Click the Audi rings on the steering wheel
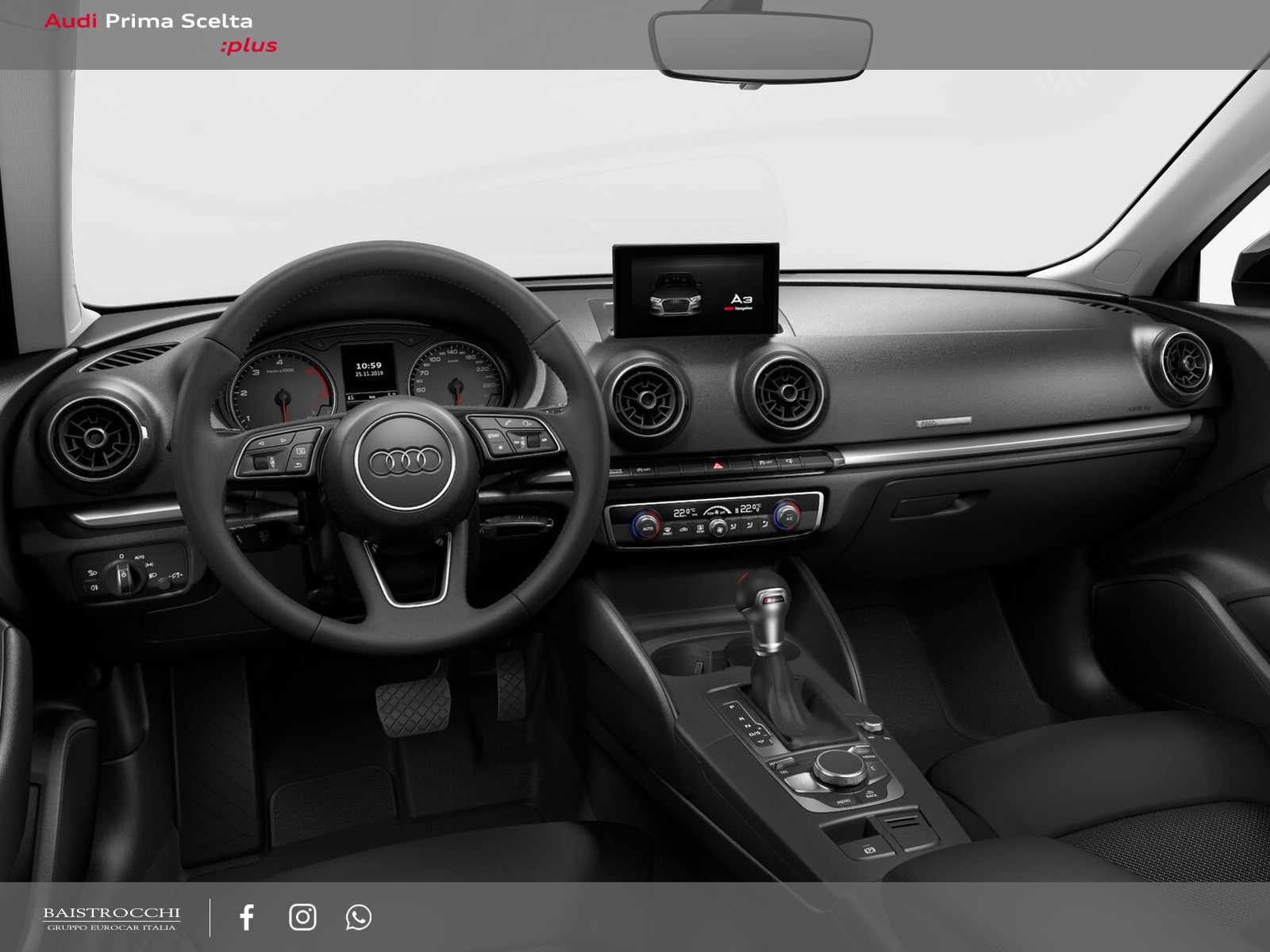 point(405,462)
